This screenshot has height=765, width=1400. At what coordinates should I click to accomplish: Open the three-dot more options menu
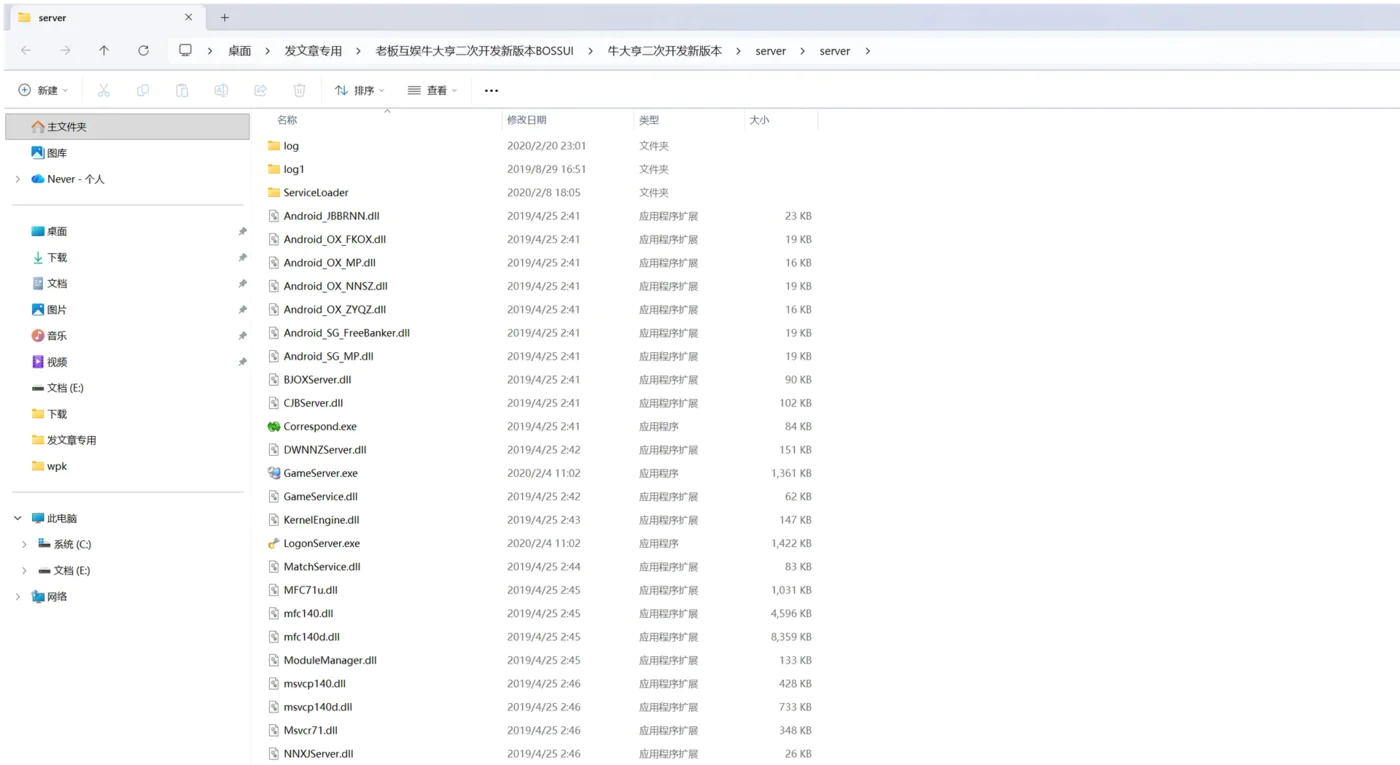click(491, 90)
